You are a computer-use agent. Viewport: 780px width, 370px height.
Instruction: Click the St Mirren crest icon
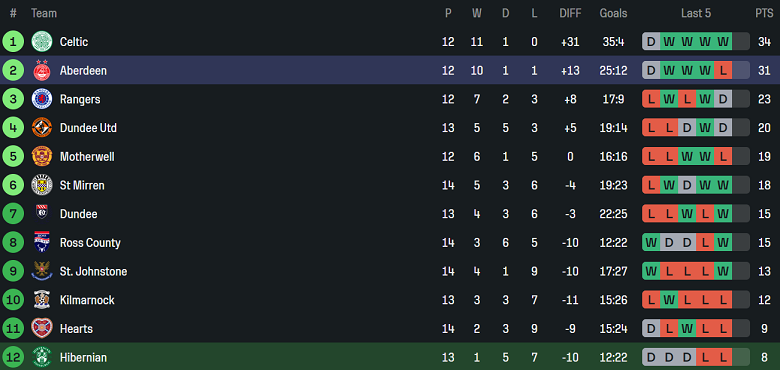[42, 185]
